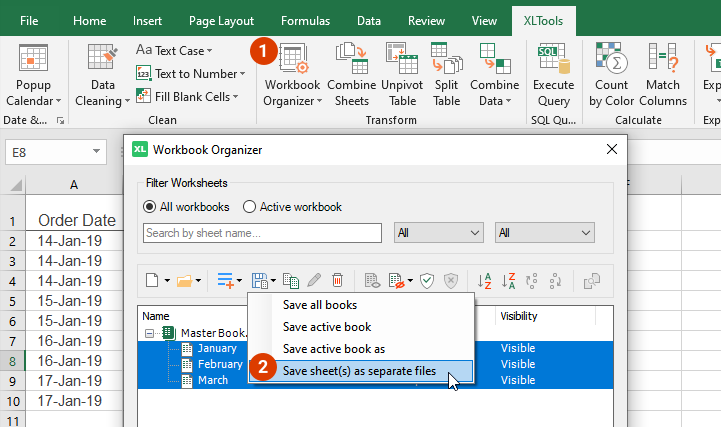Screen dimensions: 721x427
Task: Click the show sheet eye icon
Action: click(x=372, y=280)
